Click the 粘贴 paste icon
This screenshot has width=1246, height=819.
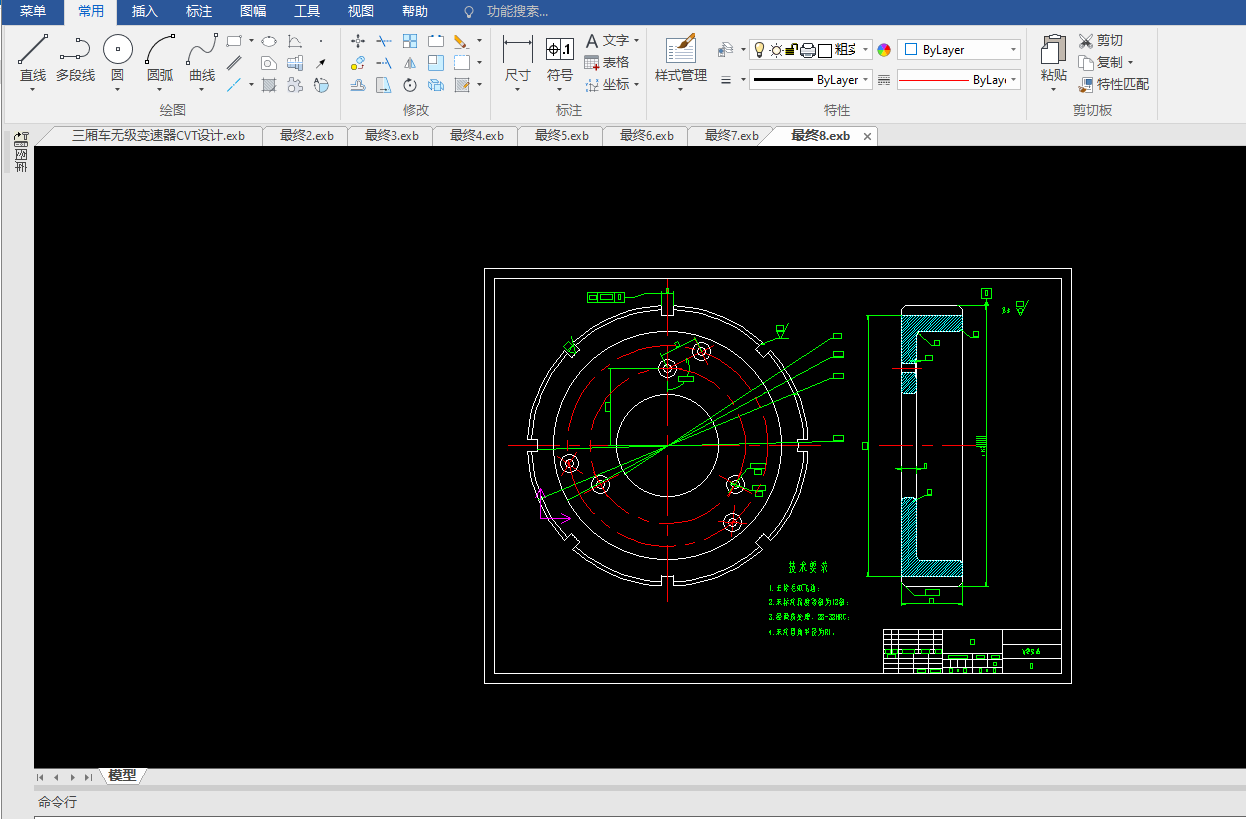(x=1053, y=50)
